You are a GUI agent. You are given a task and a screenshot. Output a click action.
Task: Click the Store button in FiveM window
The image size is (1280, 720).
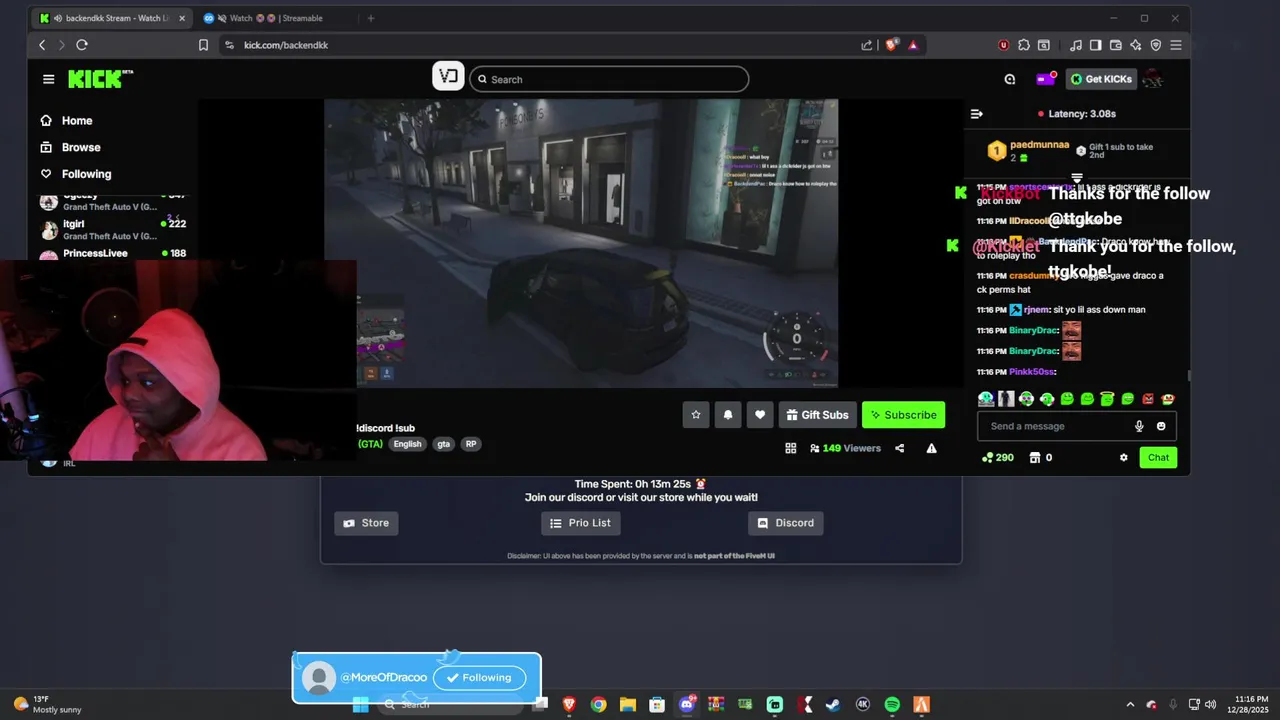[366, 523]
